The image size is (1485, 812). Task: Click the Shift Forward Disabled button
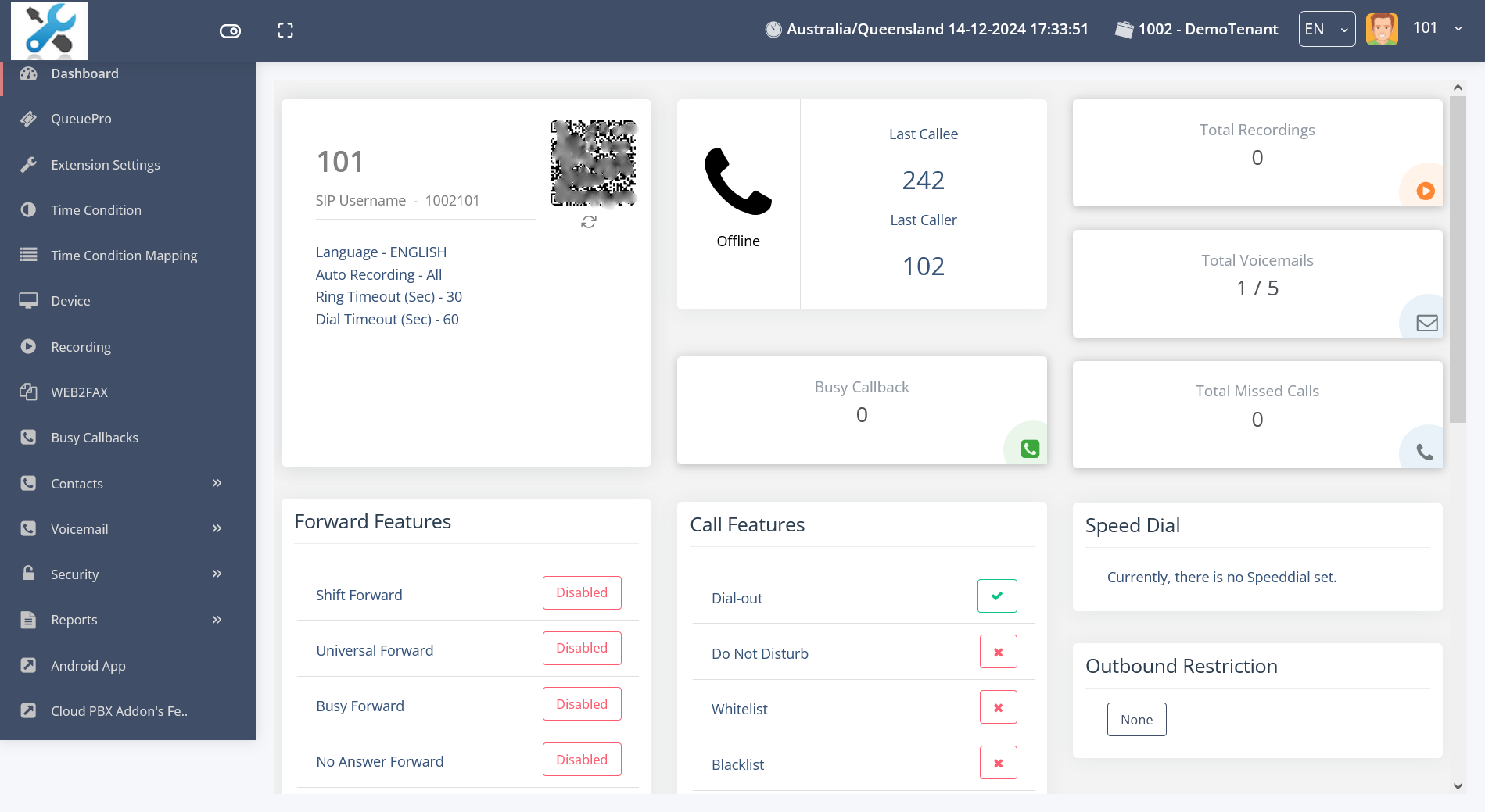pyautogui.click(x=582, y=593)
